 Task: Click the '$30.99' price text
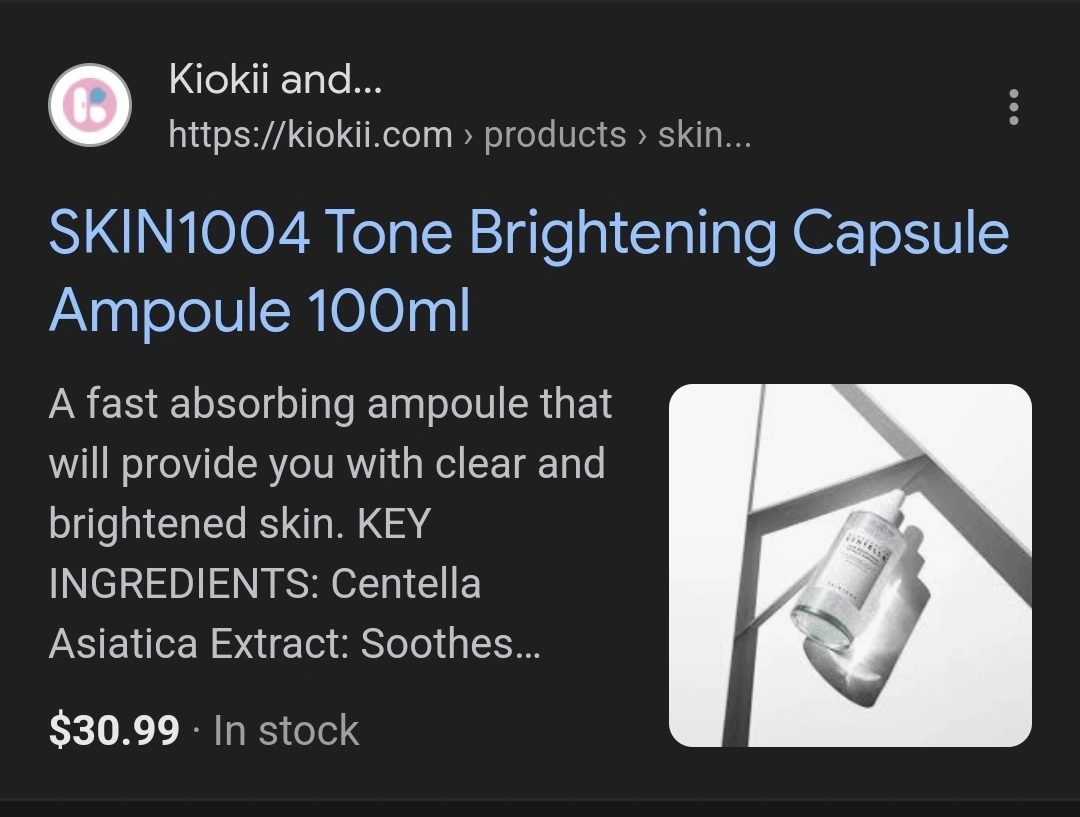pyautogui.click(x=114, y=730)
